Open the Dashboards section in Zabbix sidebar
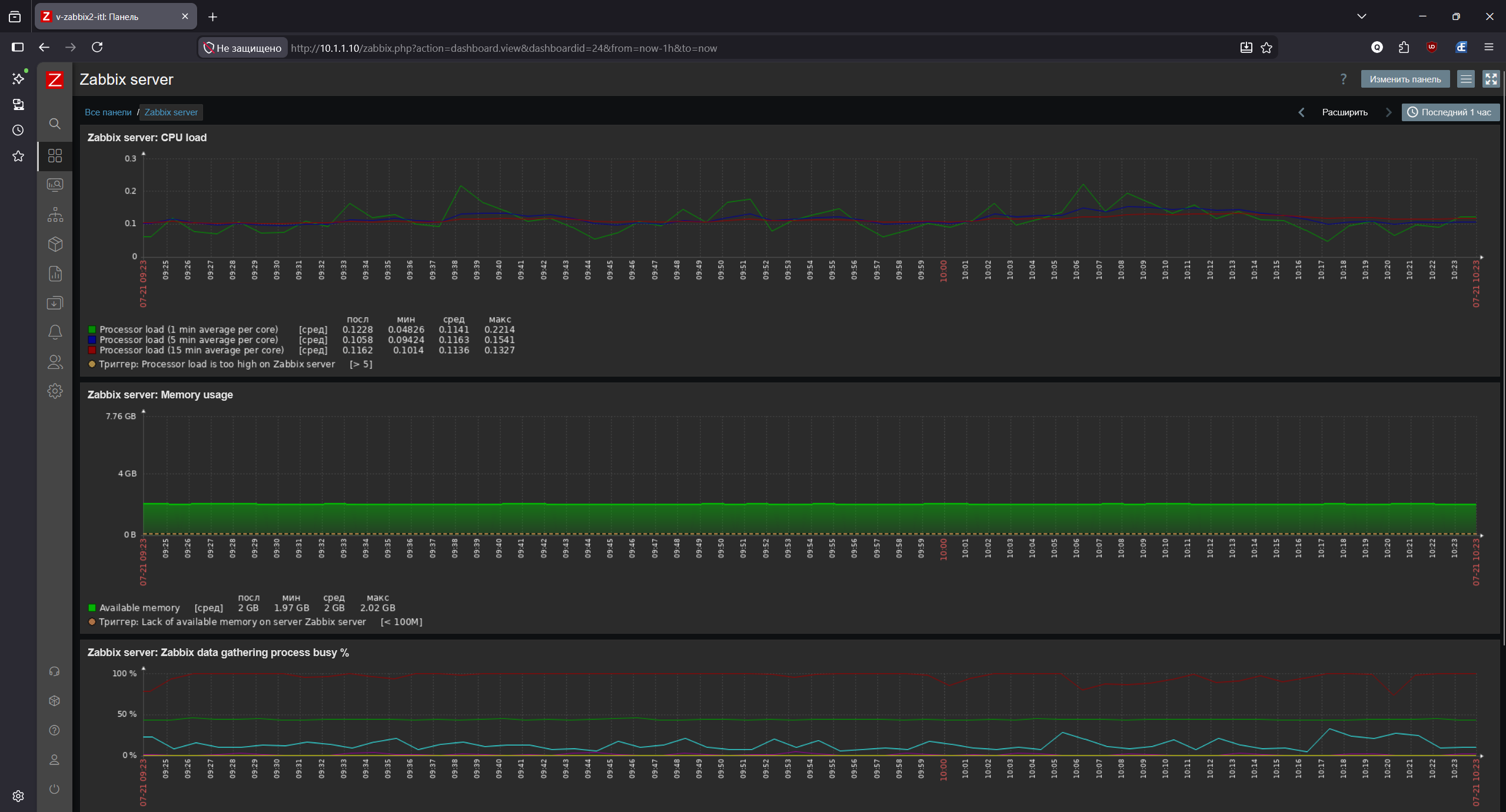 (x=55, y=156)
